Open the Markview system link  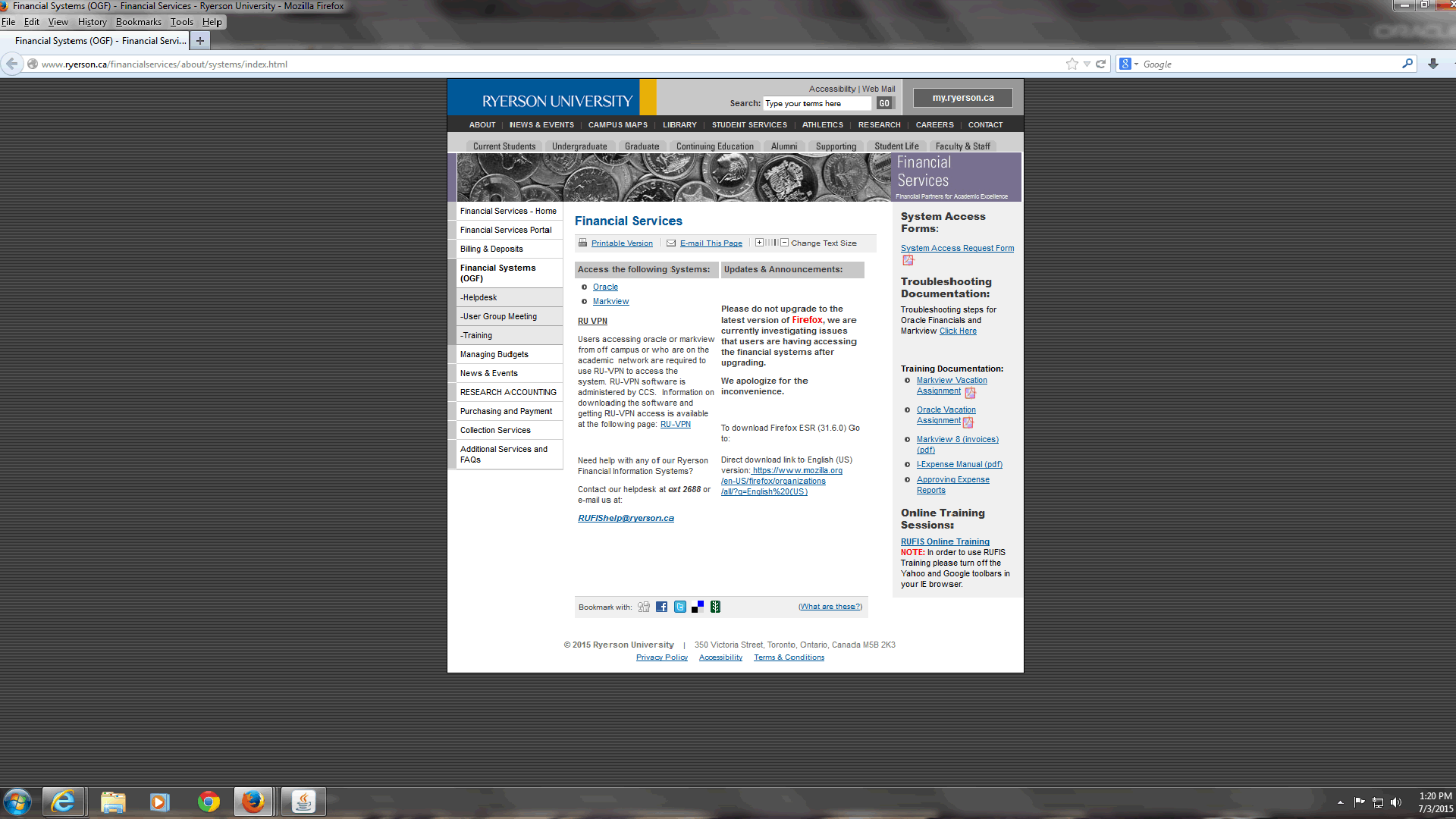click(610, 301)
